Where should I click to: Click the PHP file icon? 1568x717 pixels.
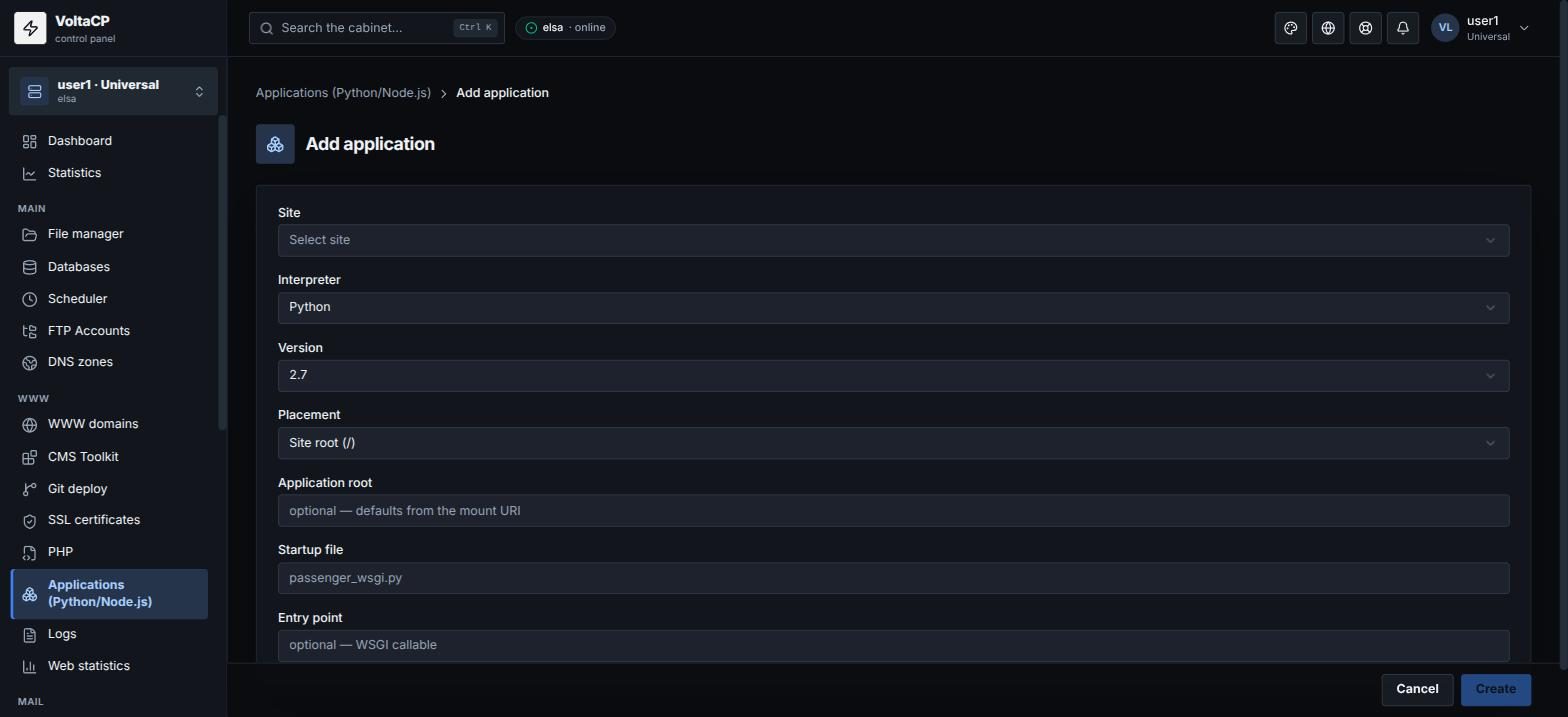(30, 552)
